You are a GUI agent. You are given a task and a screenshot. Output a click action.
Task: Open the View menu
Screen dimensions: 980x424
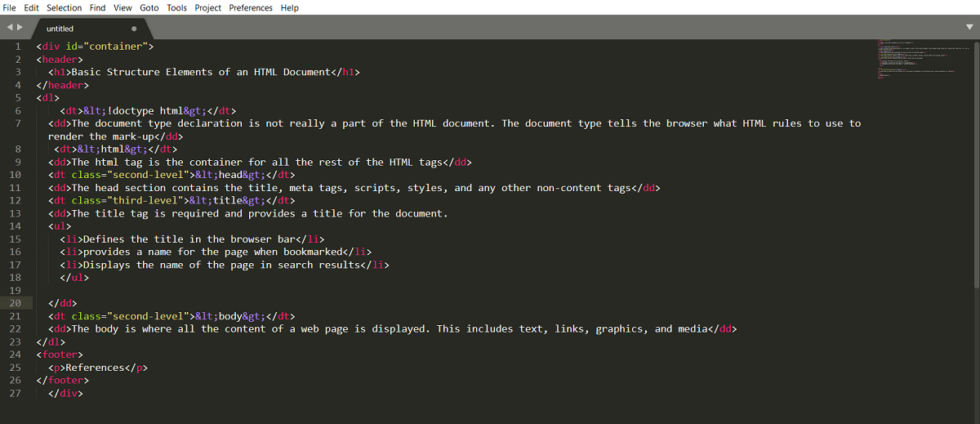(x=122, y=8)
